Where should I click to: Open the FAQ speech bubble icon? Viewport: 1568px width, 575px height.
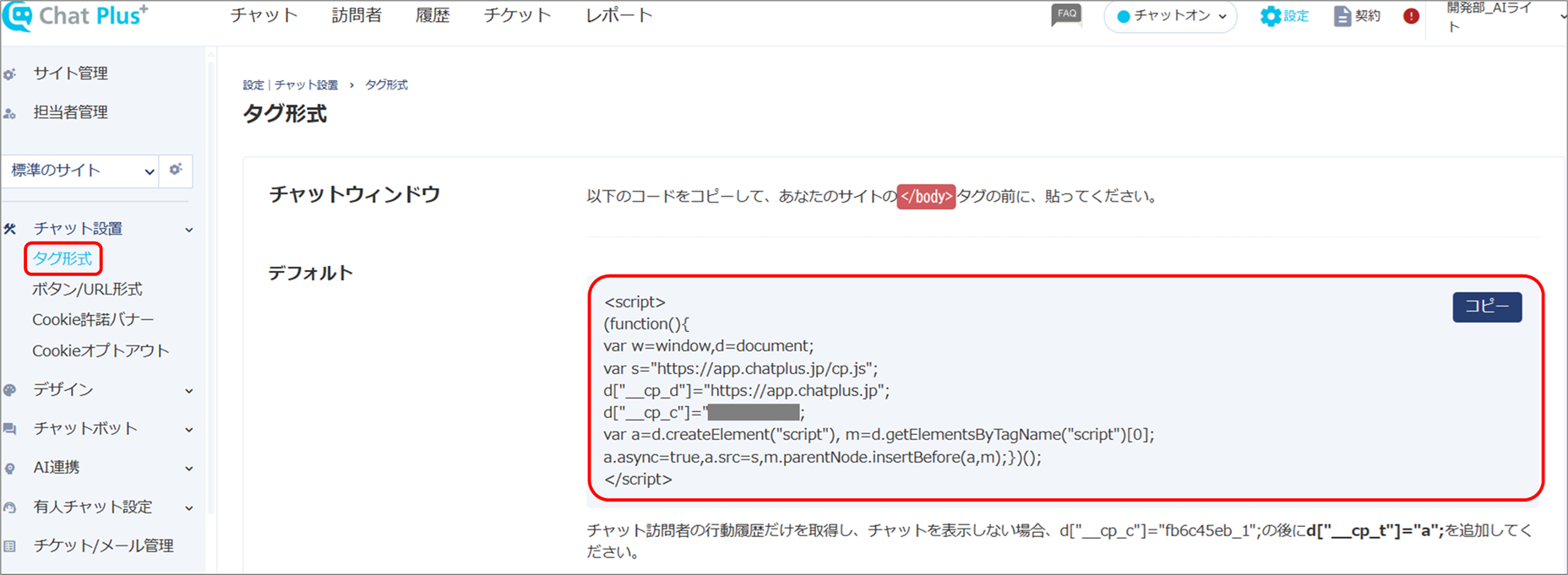click(1066, 15)
